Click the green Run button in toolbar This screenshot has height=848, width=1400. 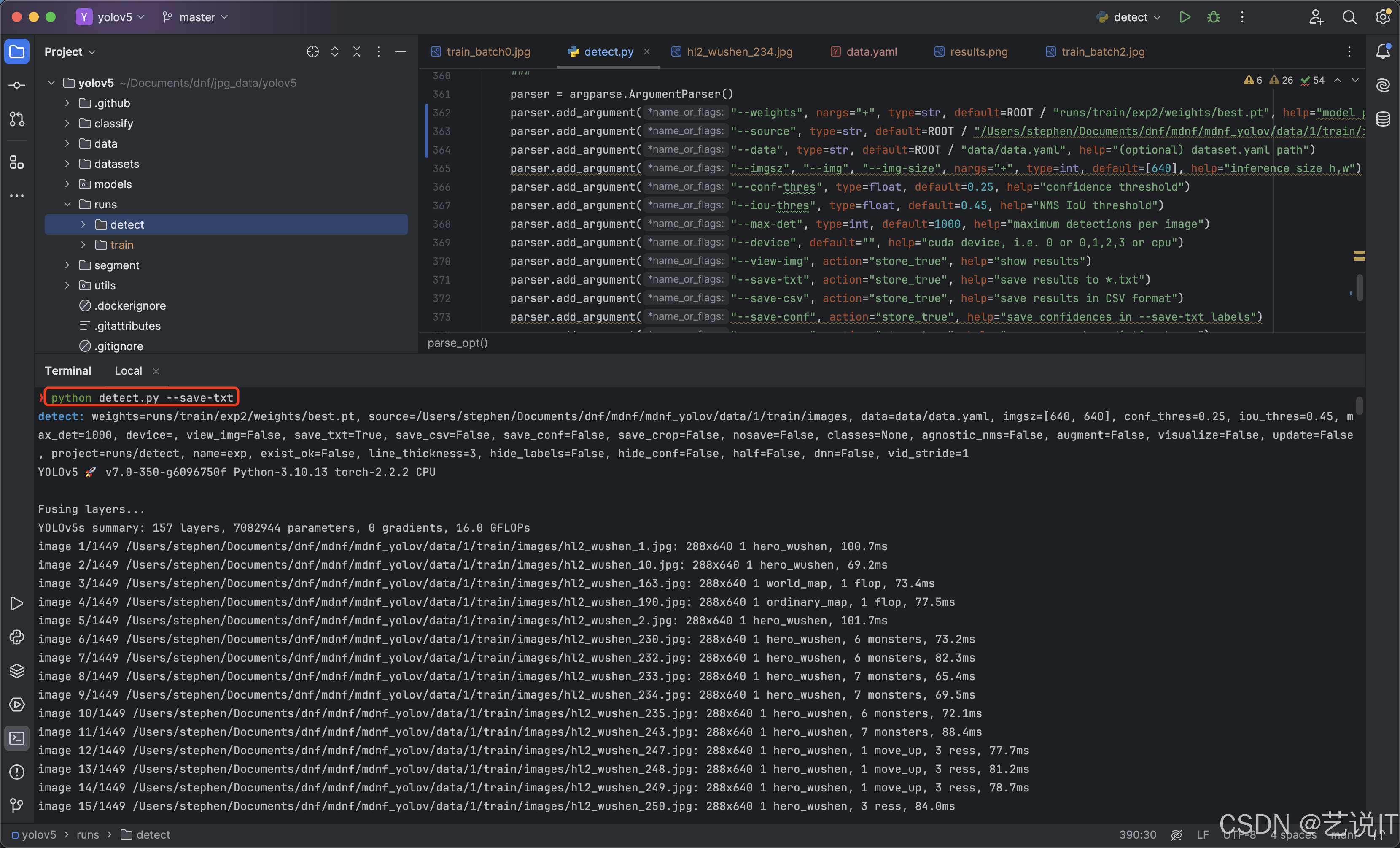pyautogui.click(x=1184, y=17)
